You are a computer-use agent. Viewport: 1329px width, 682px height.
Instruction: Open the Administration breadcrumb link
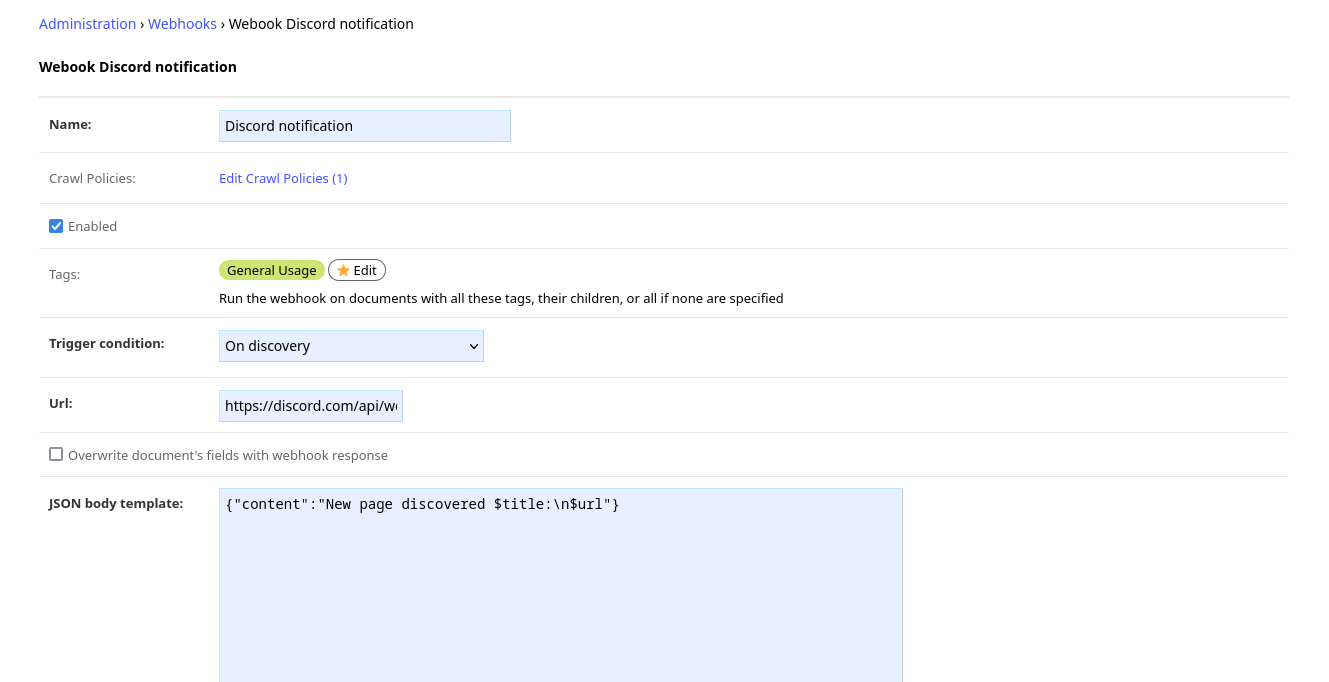(x=87, y=24)
